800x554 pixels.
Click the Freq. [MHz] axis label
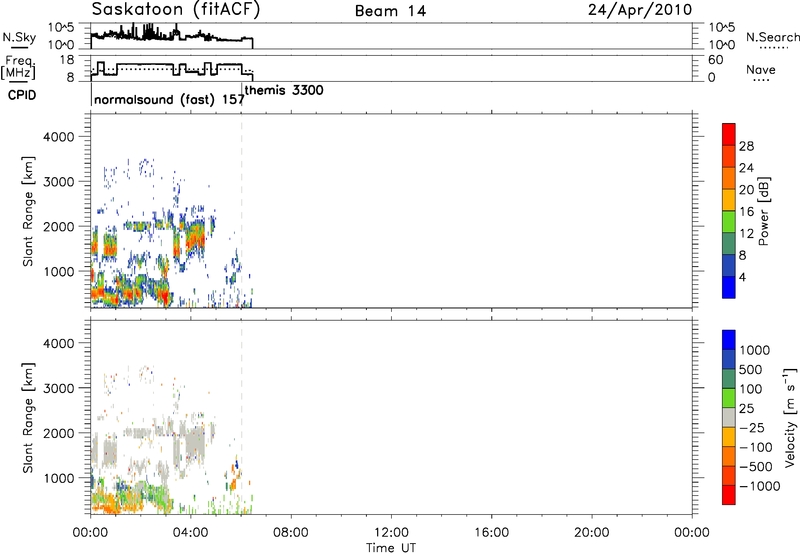click(18, 67)
